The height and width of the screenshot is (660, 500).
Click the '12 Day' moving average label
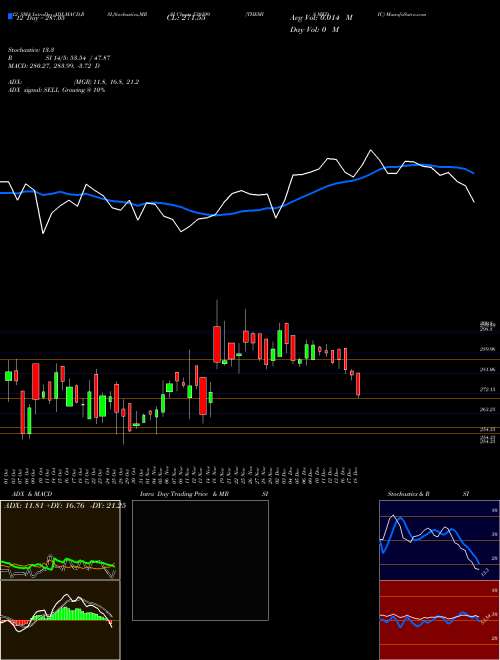click(x=39, y=18)
